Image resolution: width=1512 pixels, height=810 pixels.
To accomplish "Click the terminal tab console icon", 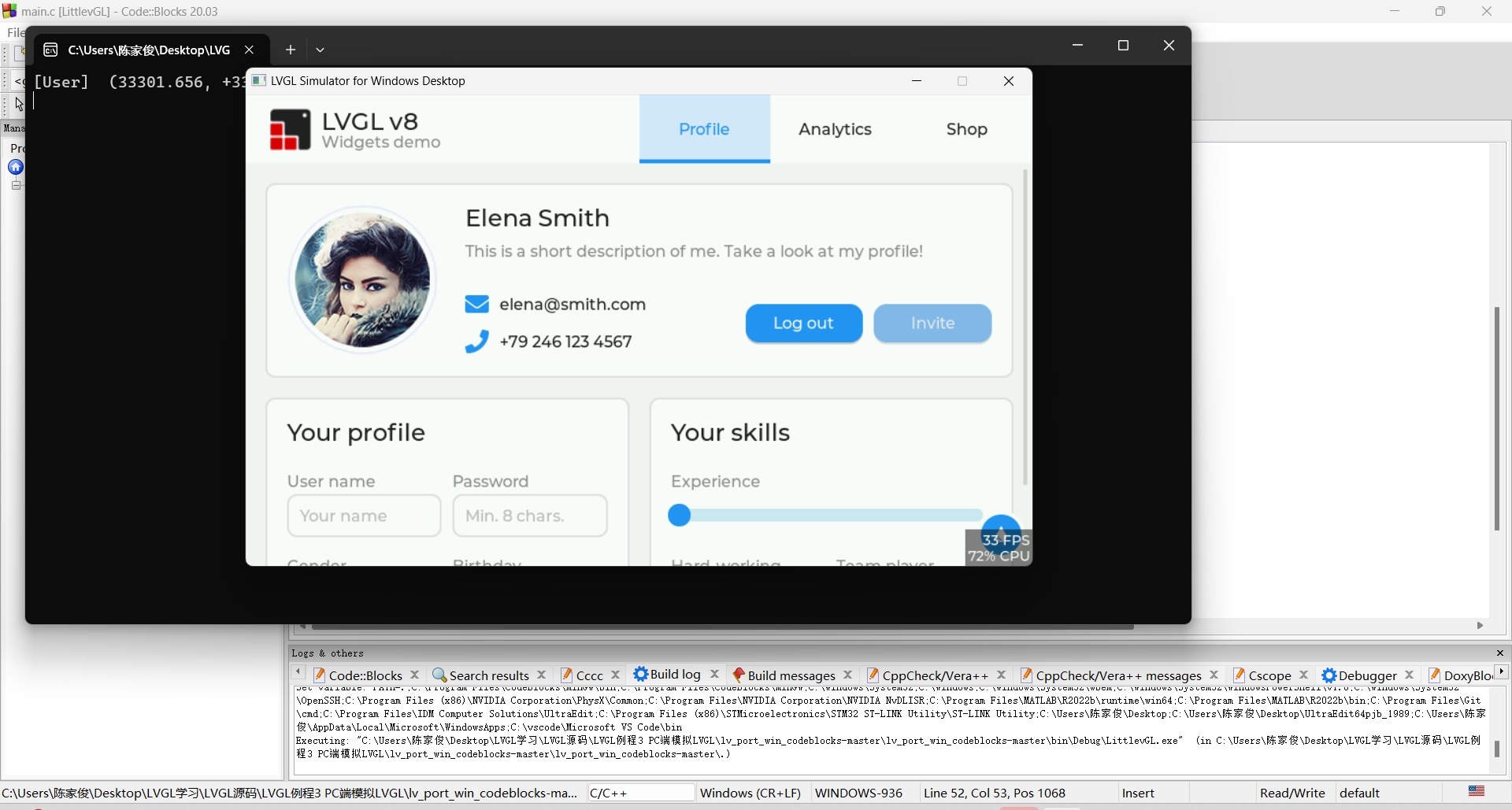I will pos(50,50).
